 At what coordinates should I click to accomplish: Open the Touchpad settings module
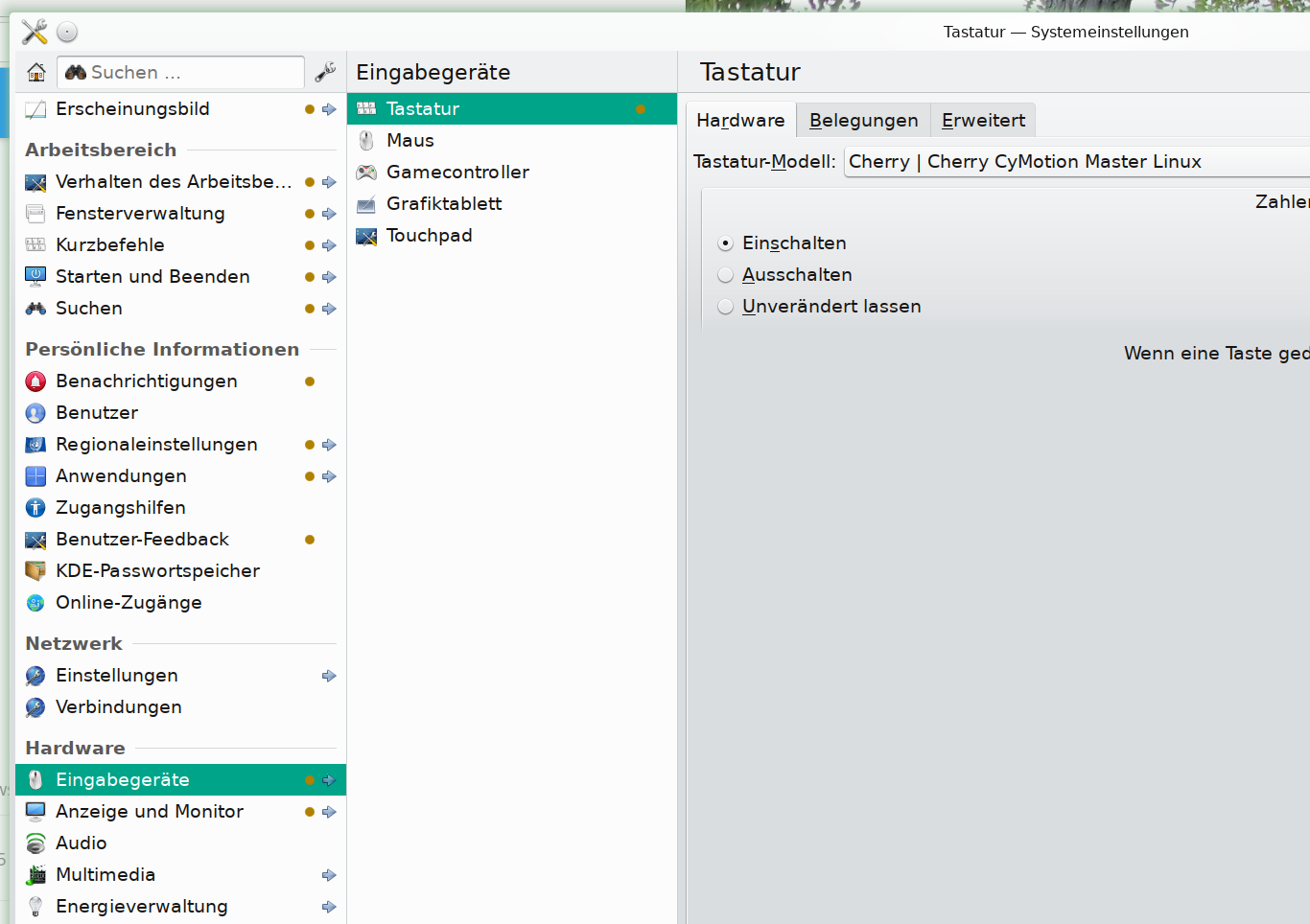pos(429,236)
